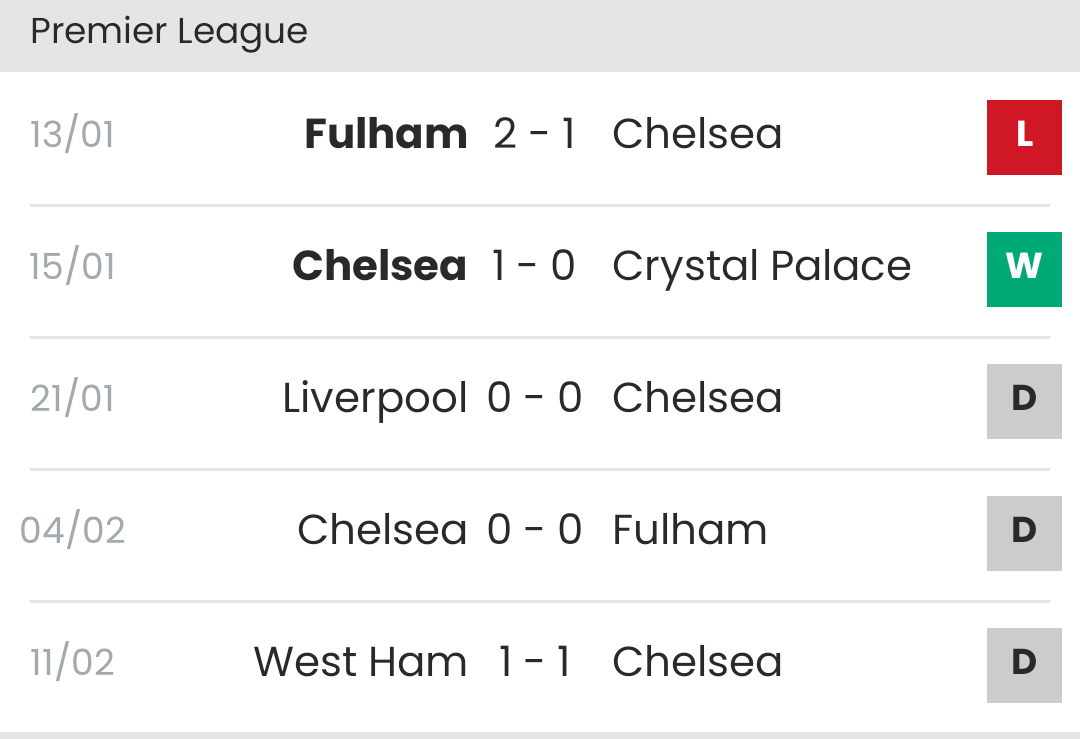Click the D badge for Liverpool match
The width and height of the screenshot is (1080, 739).
(1023, 401)
